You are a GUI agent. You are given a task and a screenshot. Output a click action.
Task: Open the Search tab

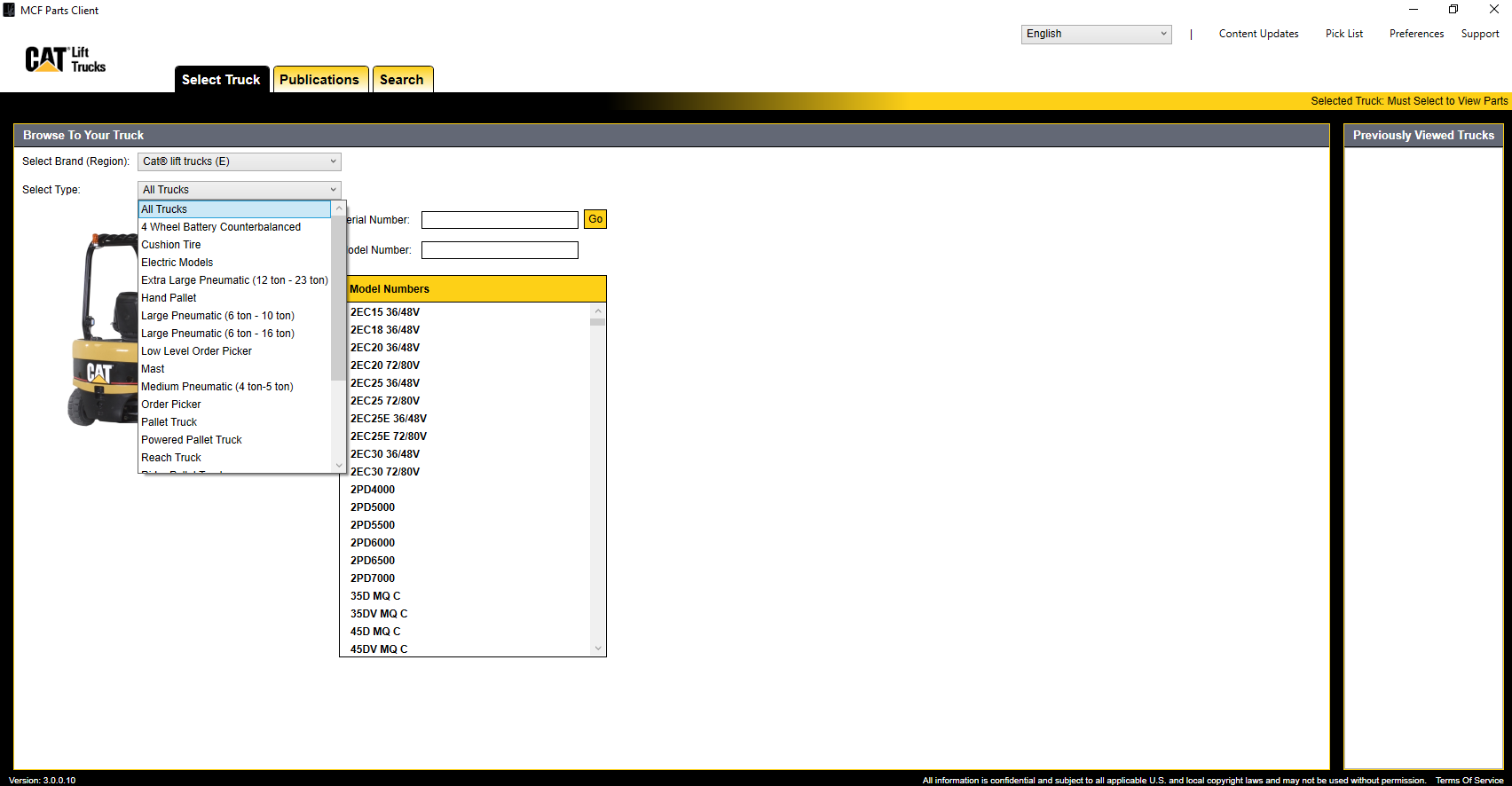point(402,80)
